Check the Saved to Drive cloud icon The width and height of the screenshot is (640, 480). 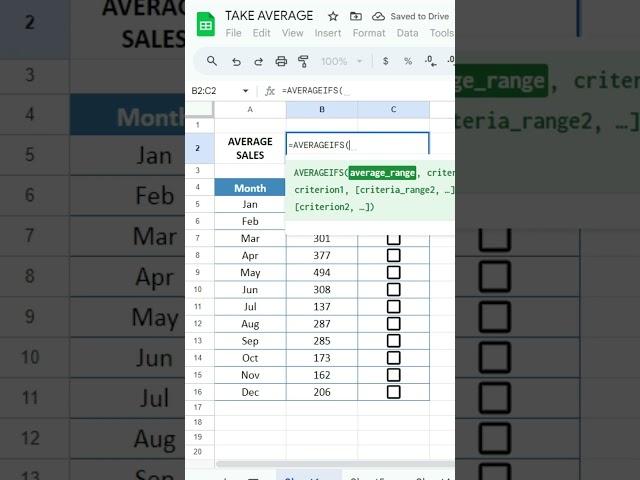(x=378, y=16)
